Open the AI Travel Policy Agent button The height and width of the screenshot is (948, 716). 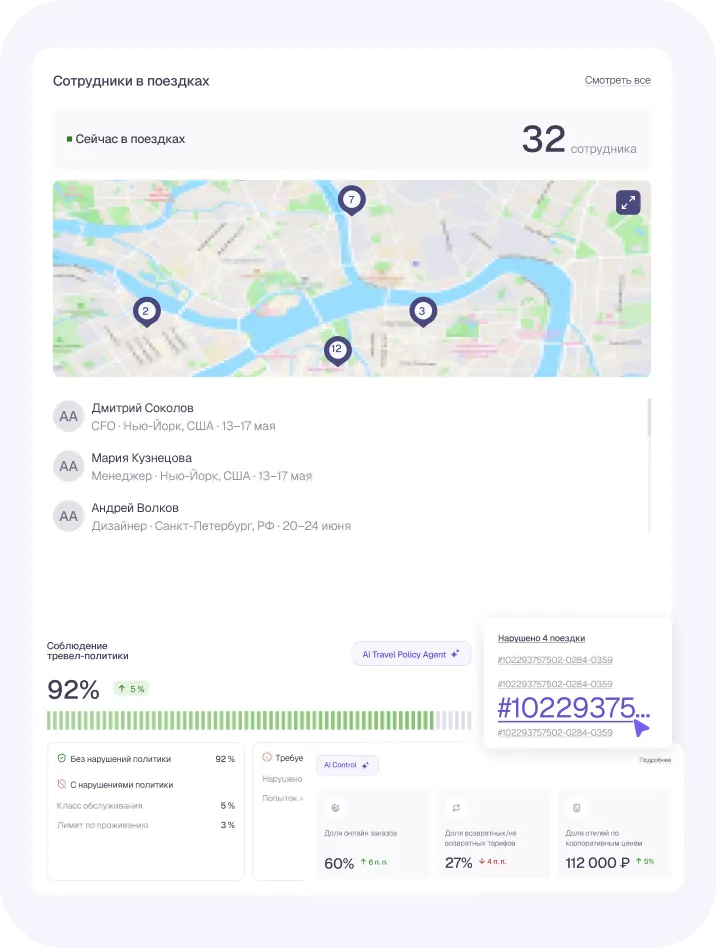tap(411, 654)
